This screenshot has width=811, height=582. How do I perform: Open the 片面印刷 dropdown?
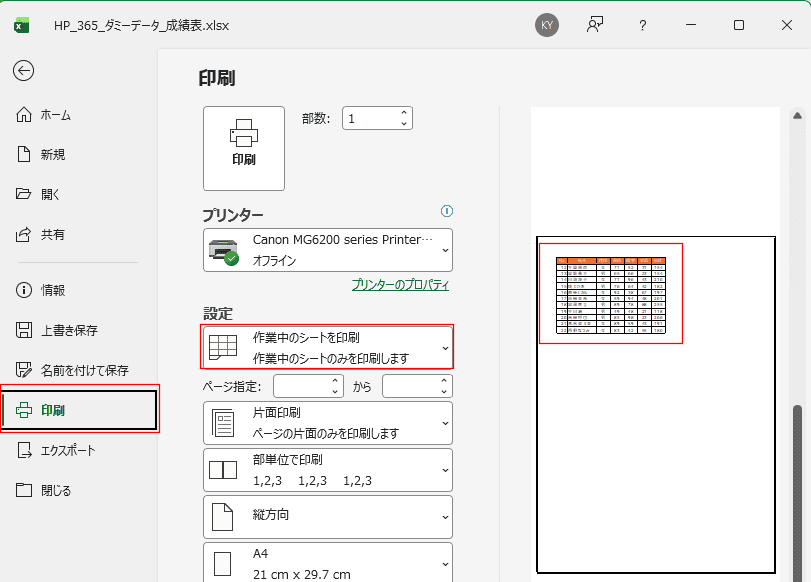[x=328, y=423]
